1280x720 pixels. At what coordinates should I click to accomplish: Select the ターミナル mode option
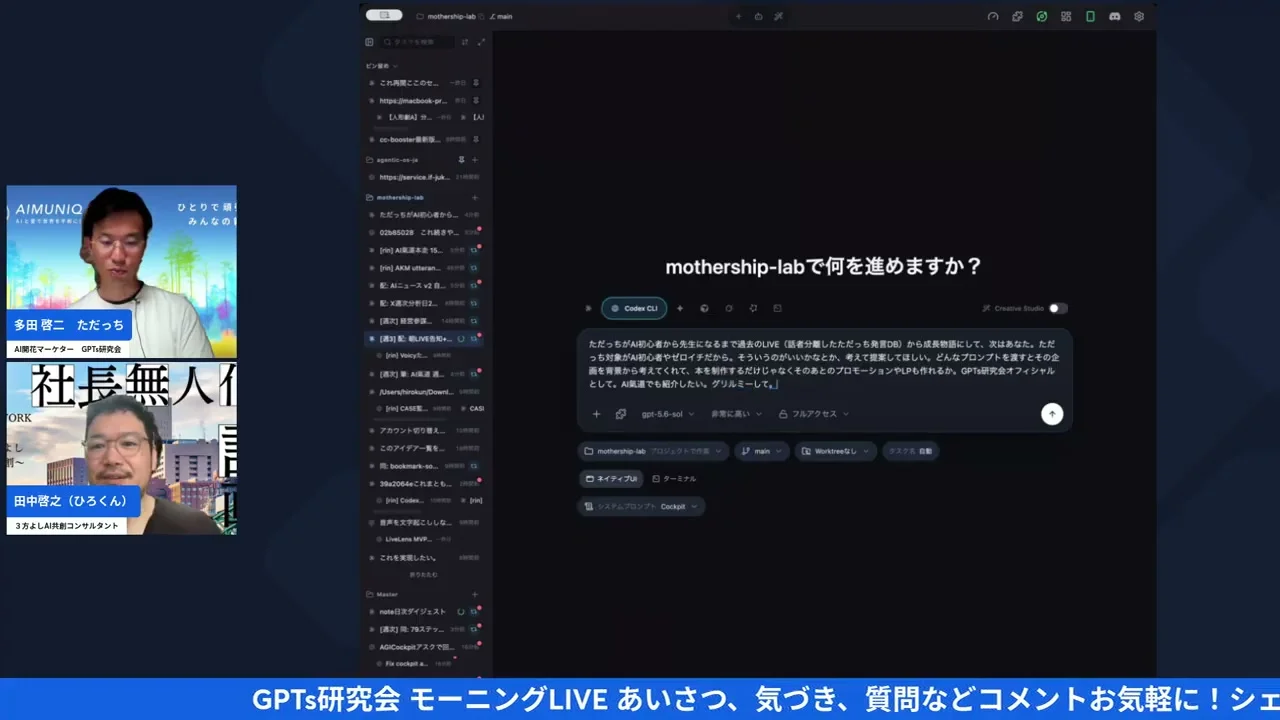click(x=674, y=479)
